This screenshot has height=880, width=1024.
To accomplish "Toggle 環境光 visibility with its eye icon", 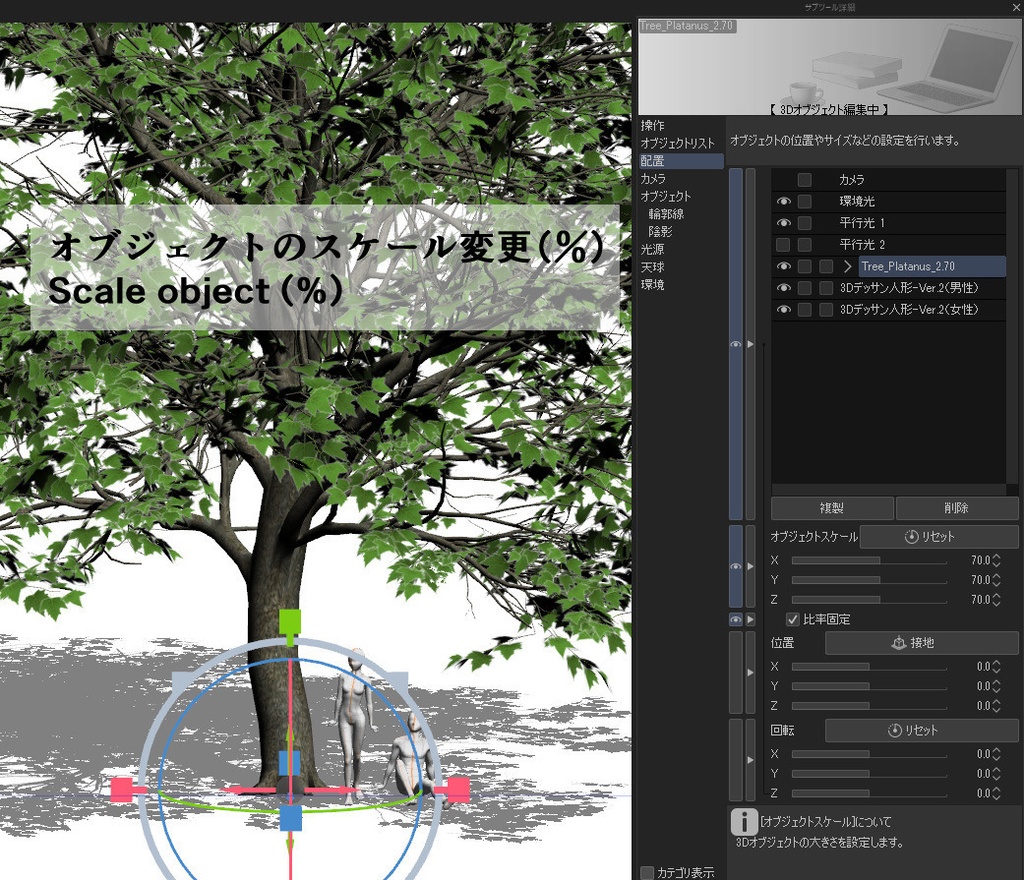I will click(x=785, y=201).
